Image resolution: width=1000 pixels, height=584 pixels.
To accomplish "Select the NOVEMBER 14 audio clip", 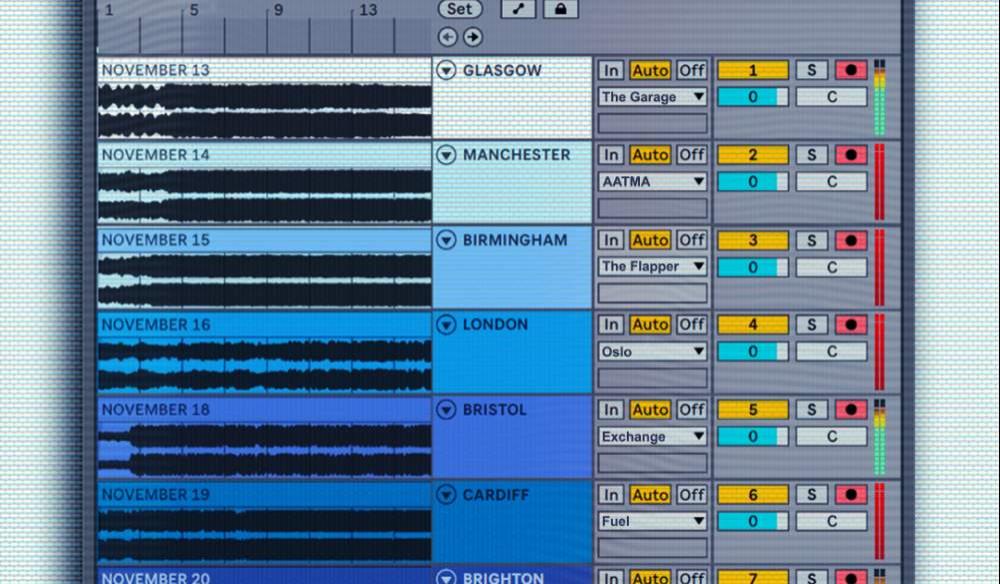I will coord(265,182).
